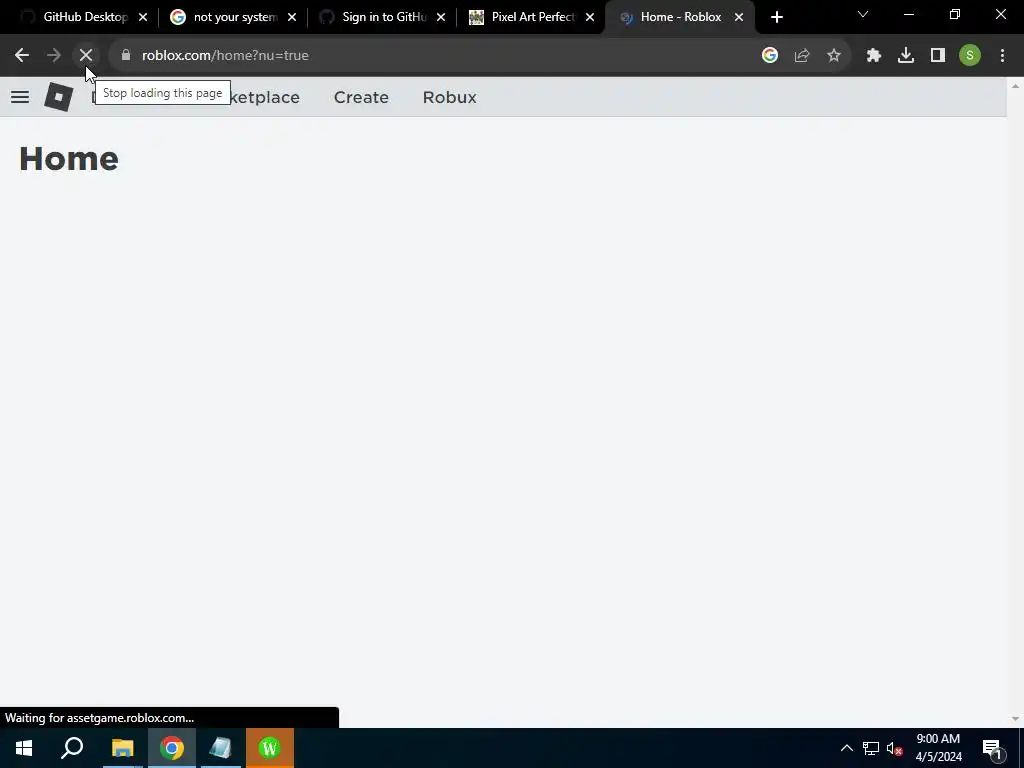Bookmark this tab with star icon
1024x768 pixels.
(x=834, y=56)
